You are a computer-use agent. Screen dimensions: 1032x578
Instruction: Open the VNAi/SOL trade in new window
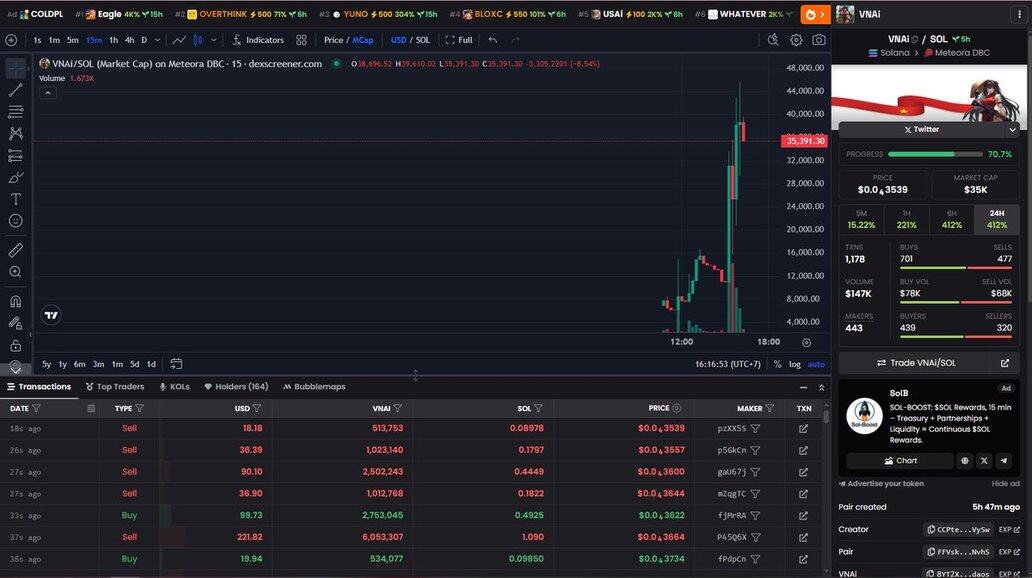pos(1005,363)
